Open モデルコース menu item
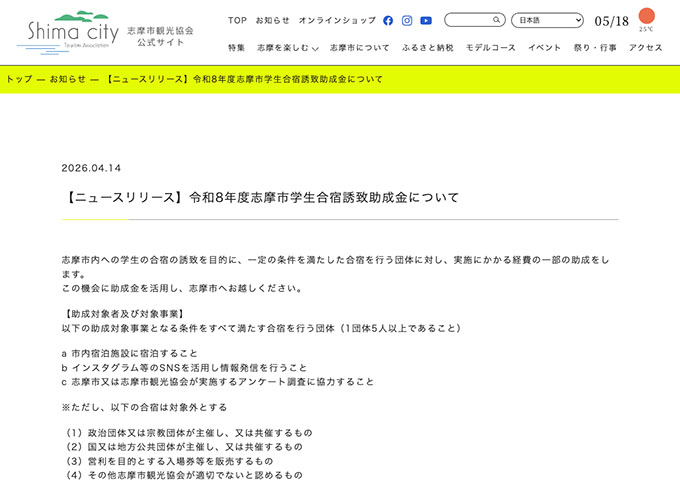 tap(490, 48)
